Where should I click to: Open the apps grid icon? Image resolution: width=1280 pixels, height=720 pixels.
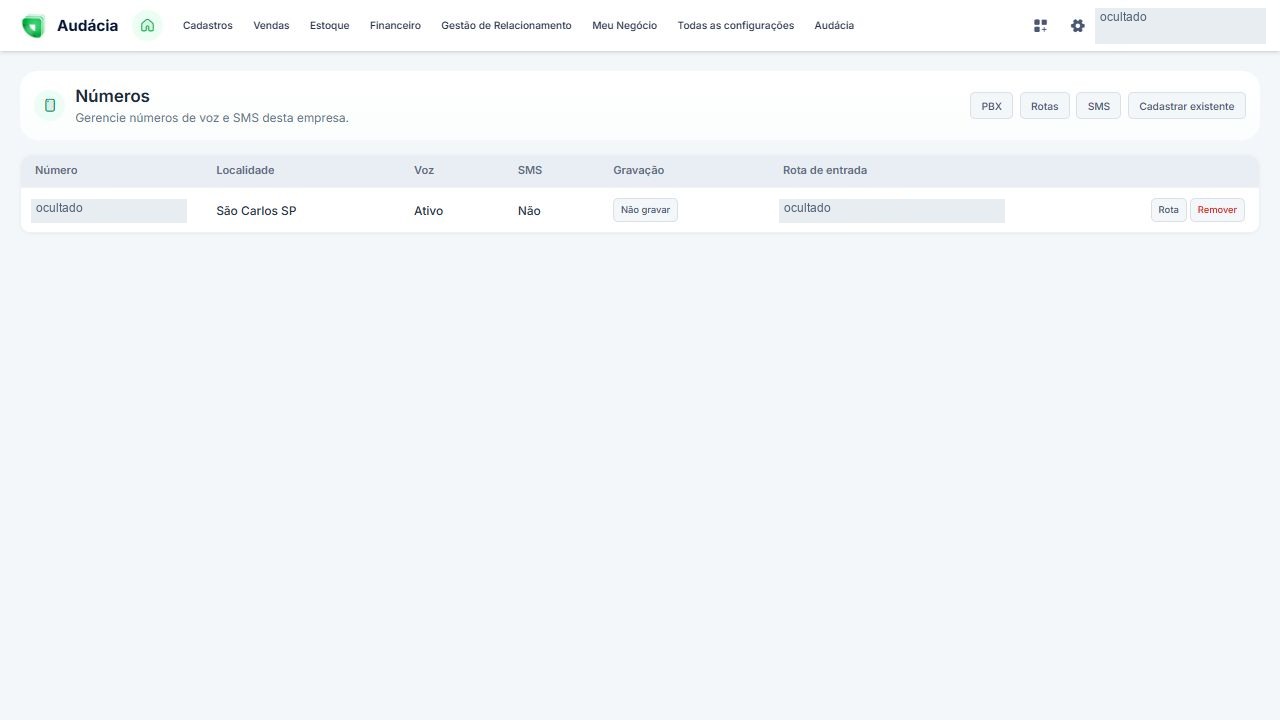(1040, 26)
